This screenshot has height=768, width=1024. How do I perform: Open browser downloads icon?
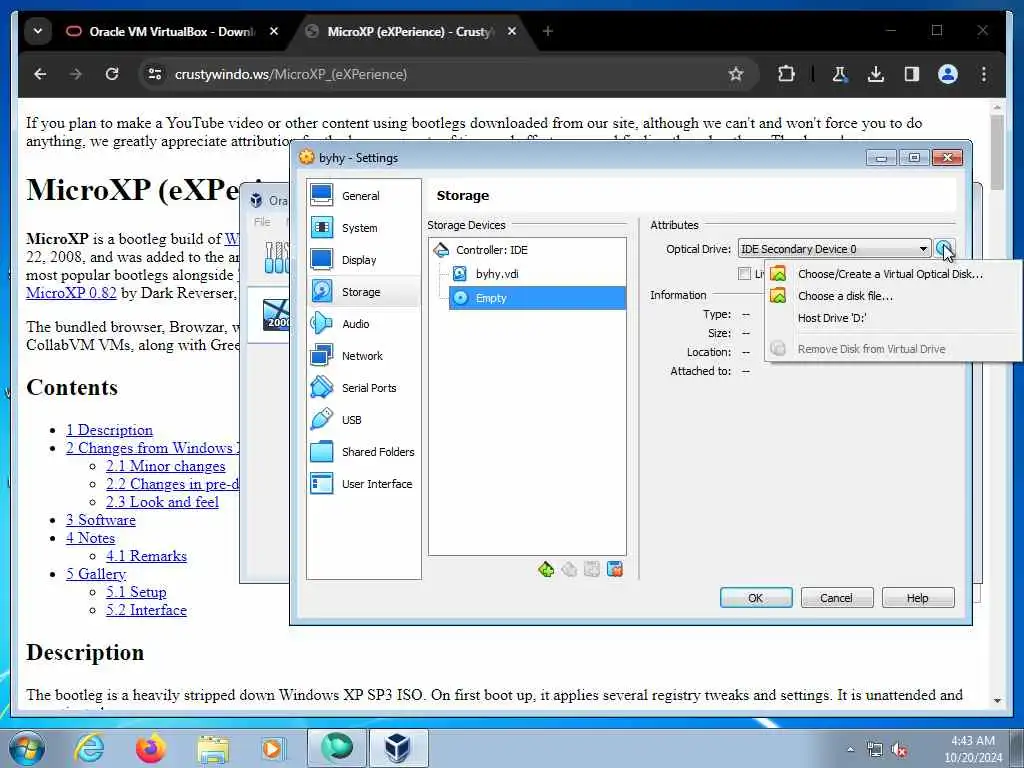click(x=876, y=74)
